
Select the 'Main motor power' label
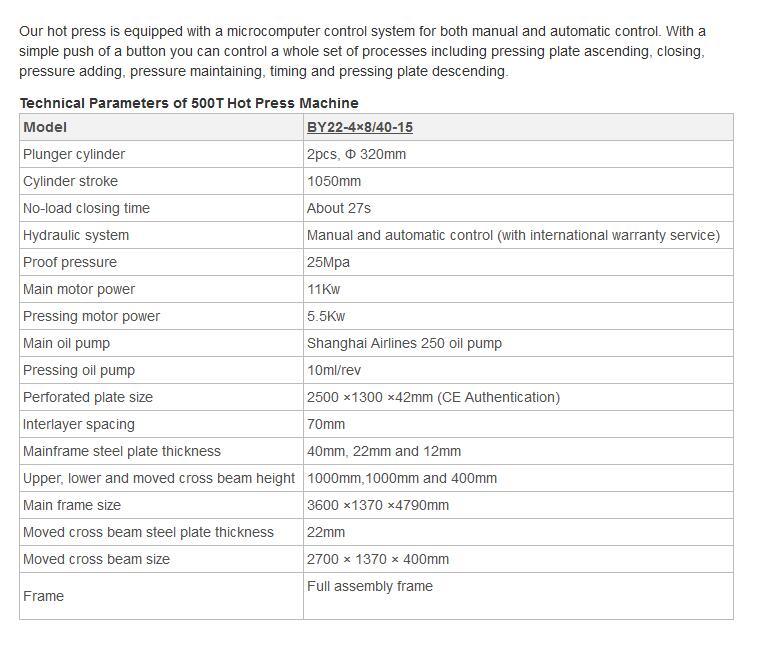click(79, 289)
